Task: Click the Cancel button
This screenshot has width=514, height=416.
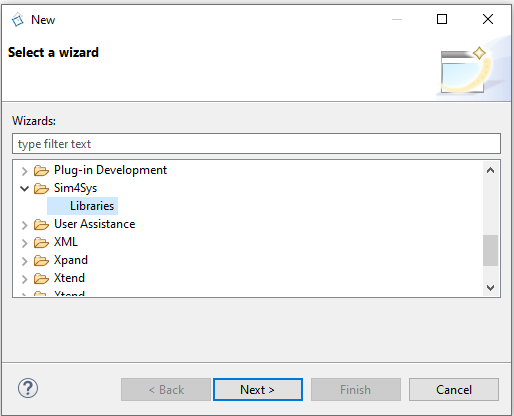Action: coord(454,389)
